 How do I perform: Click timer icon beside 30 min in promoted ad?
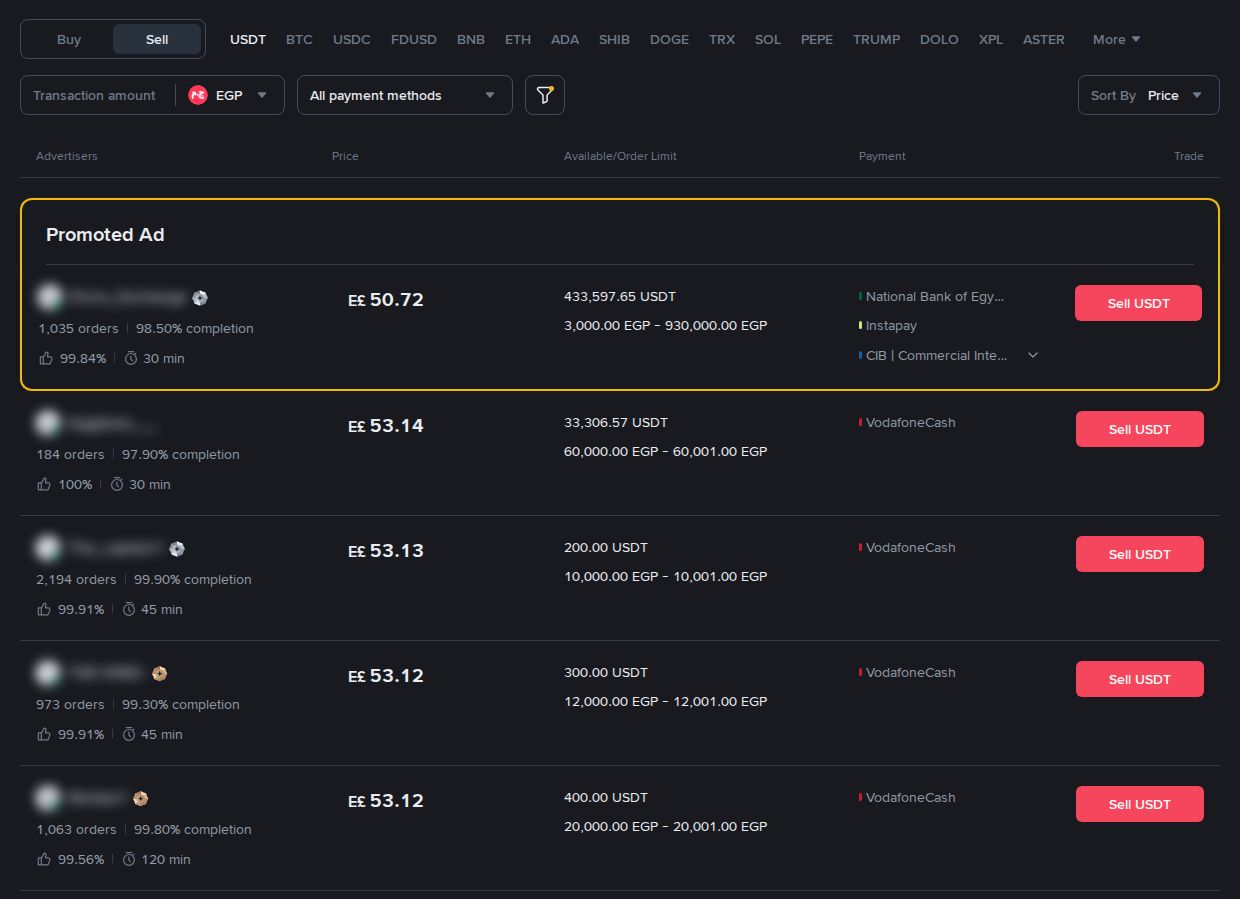point(131,358)
